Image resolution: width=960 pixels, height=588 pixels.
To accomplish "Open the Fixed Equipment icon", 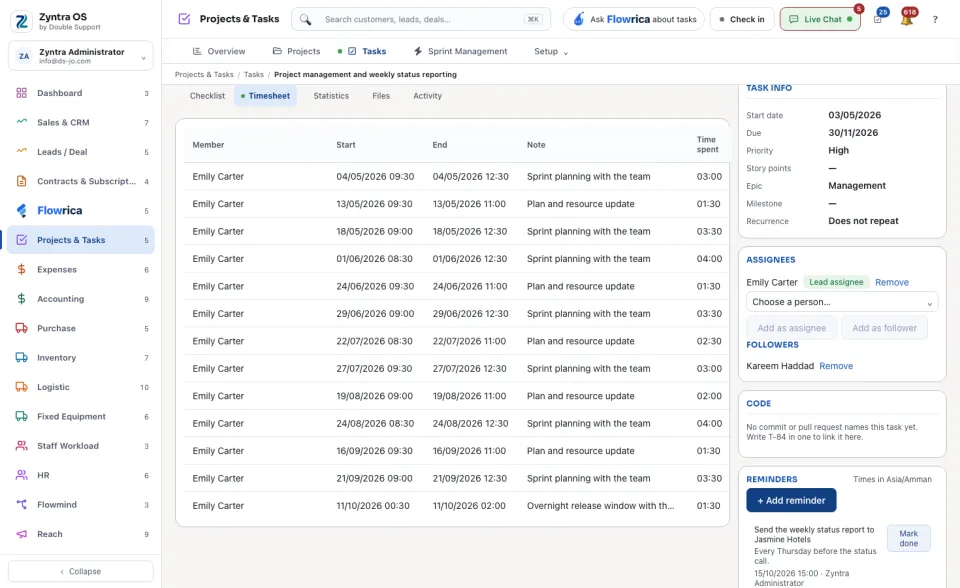I will [x=21, y=416].
